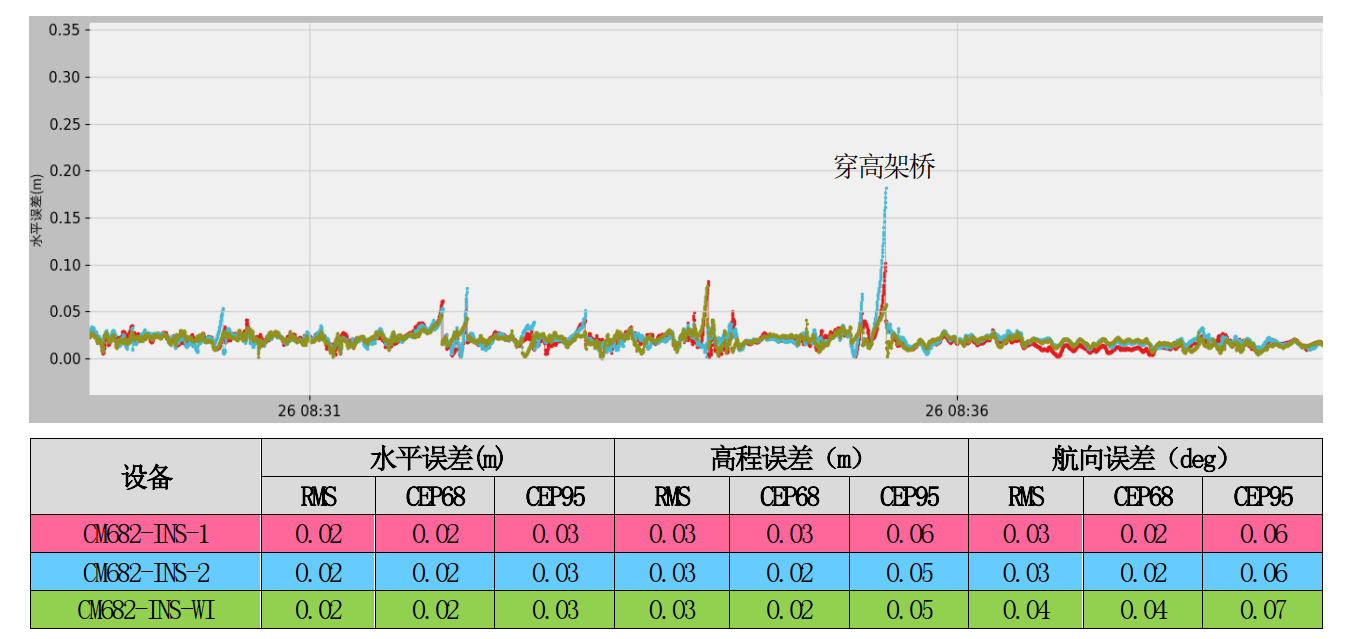
Task: Click CEP95 header under 航向误差
Action: click(x=1262, y=496)
